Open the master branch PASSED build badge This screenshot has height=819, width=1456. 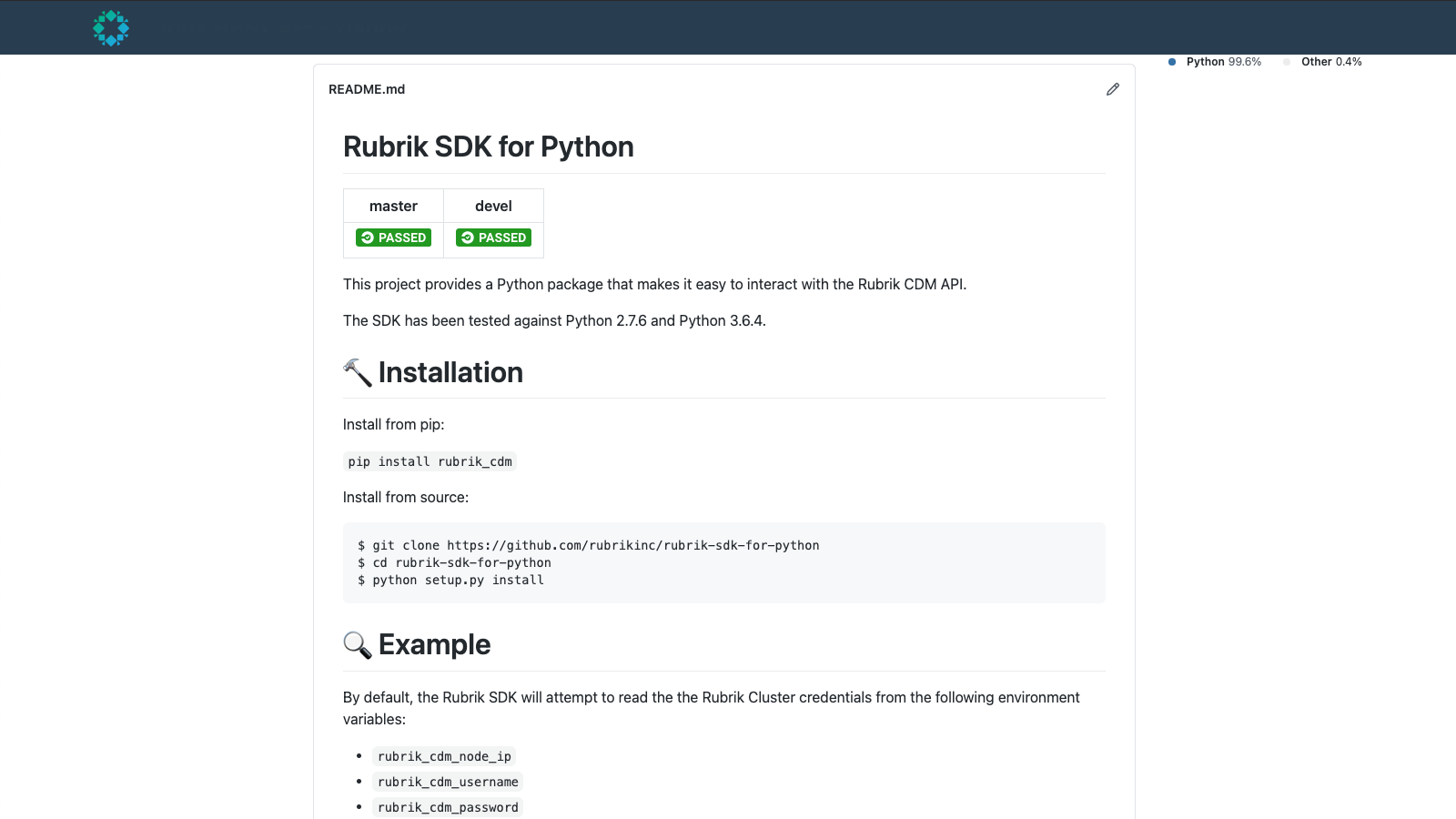tap(393, 238)
